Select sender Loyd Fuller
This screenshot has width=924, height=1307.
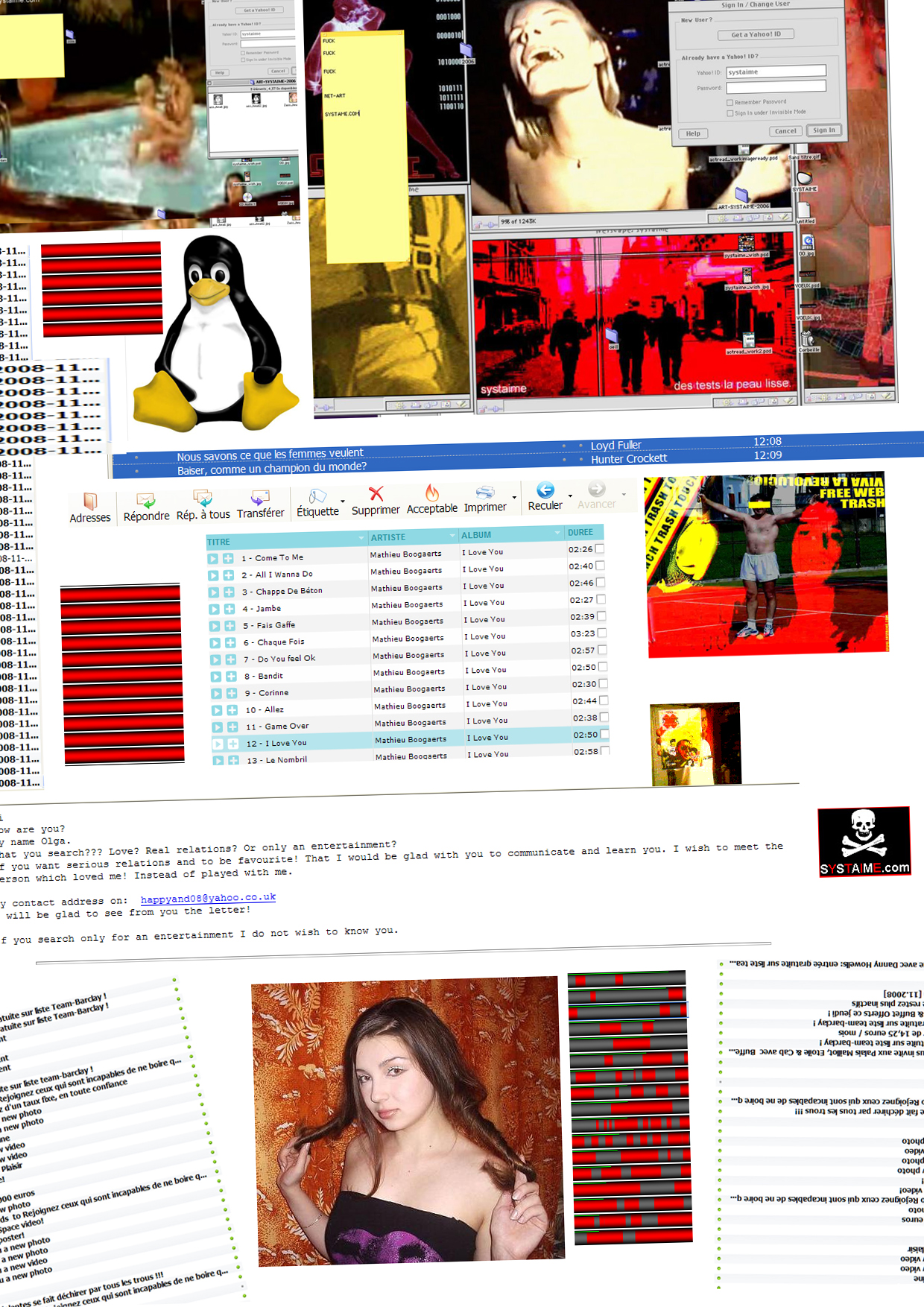coord(616,446)
